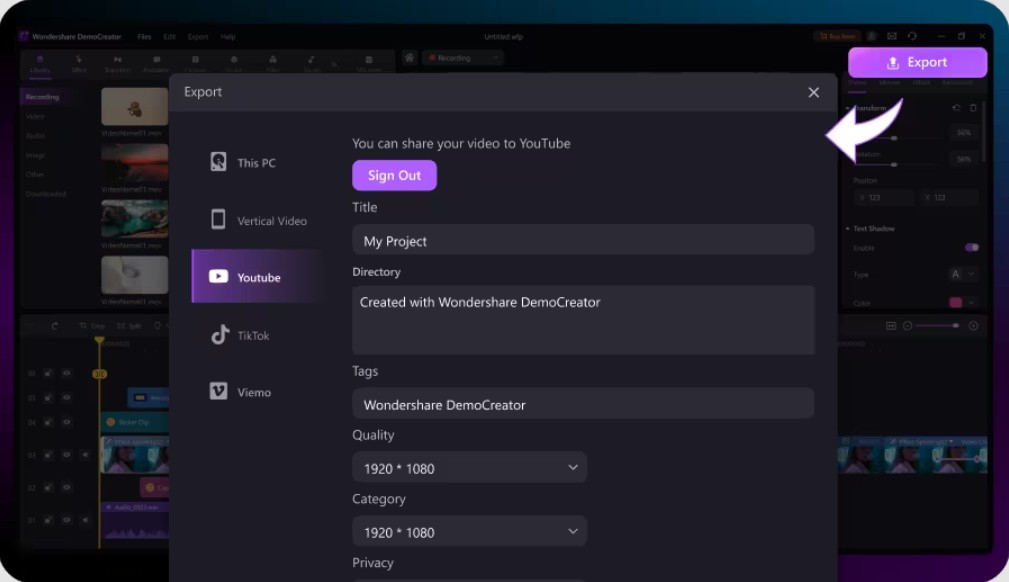Select Image category in library sidebar

tap(35, 155)
